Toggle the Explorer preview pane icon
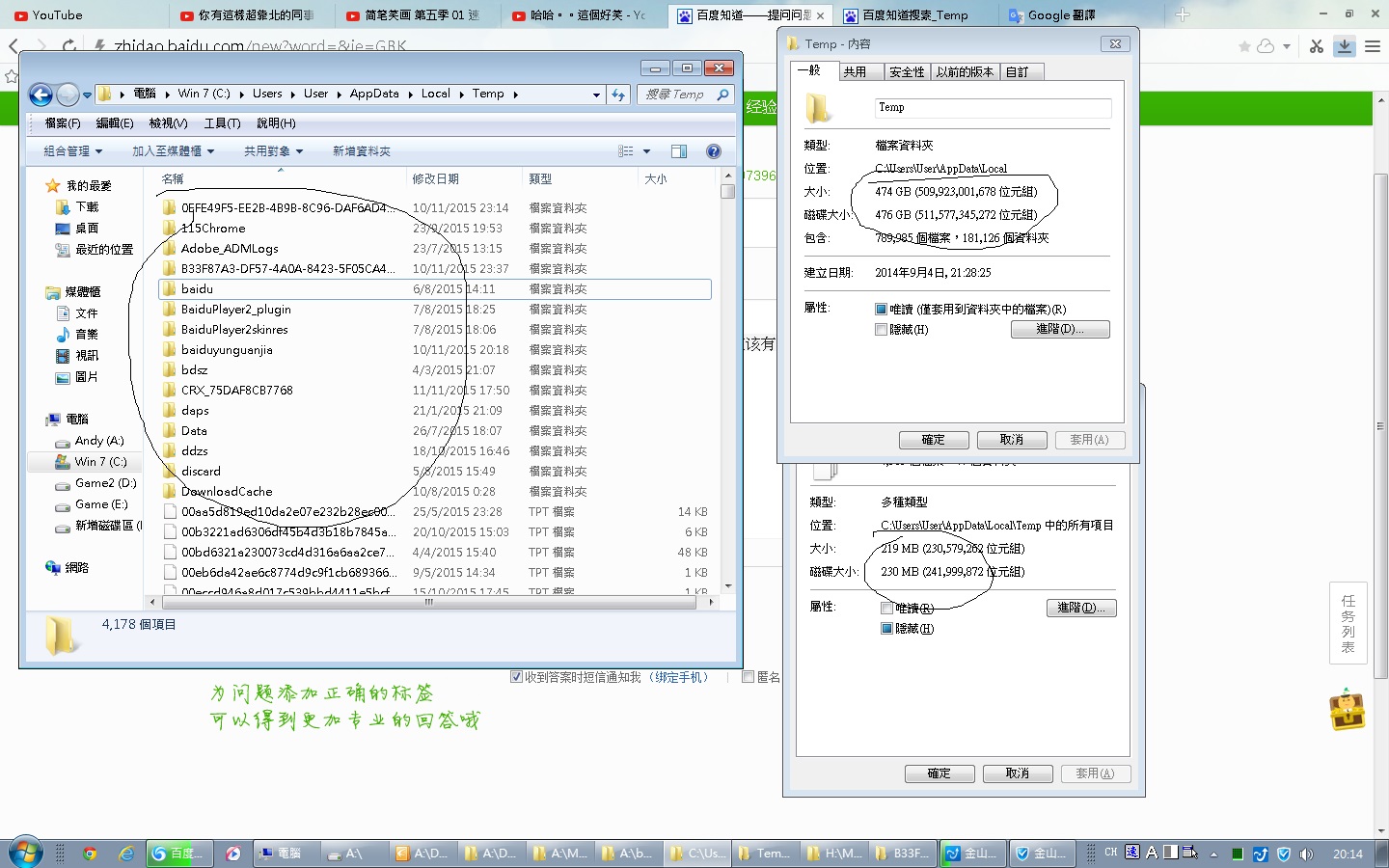The image size is (1389, 868). [x=679, y=151]
